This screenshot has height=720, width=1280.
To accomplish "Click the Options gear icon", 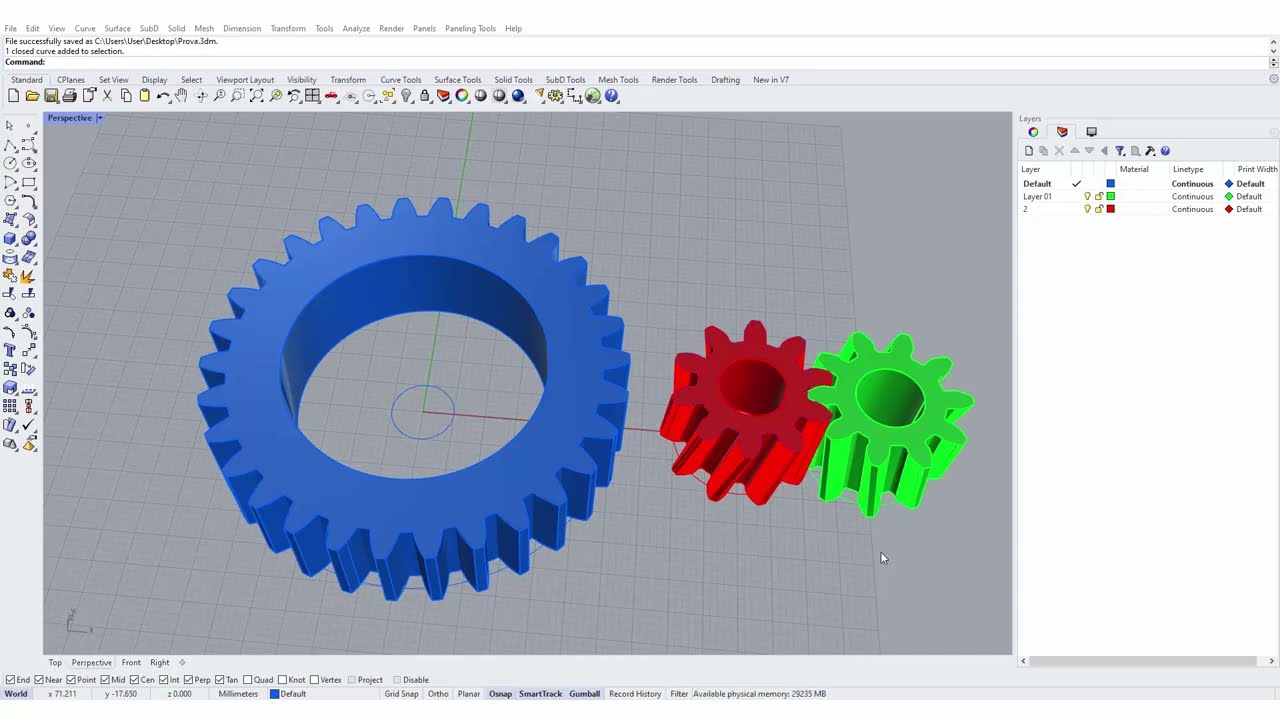I will coord(555,96).
